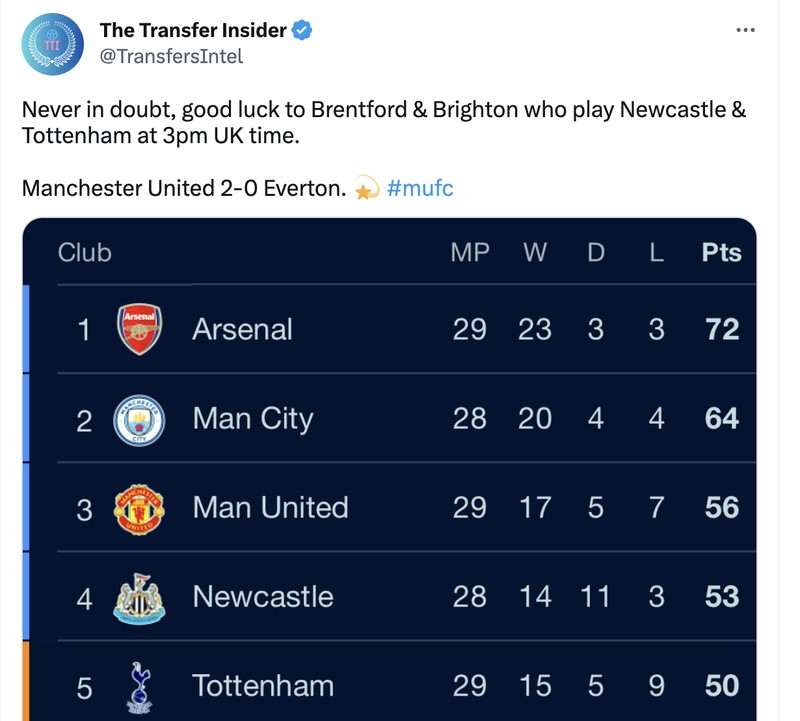Click Man City's 64 points value
Viewport: 800px width, 721px height.
click(x=721, y=418)
